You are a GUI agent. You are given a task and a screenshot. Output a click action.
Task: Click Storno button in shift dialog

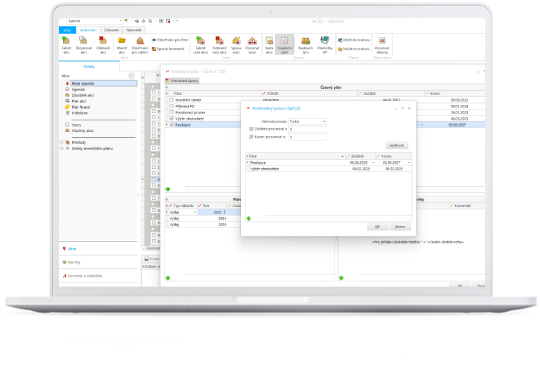(400, 227)
